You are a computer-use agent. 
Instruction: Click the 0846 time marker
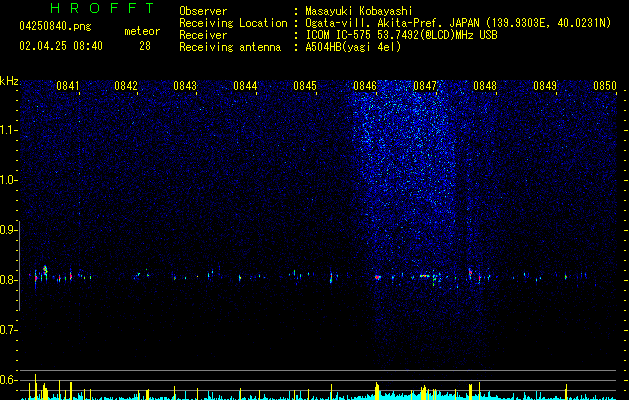(x=365, y=86)
